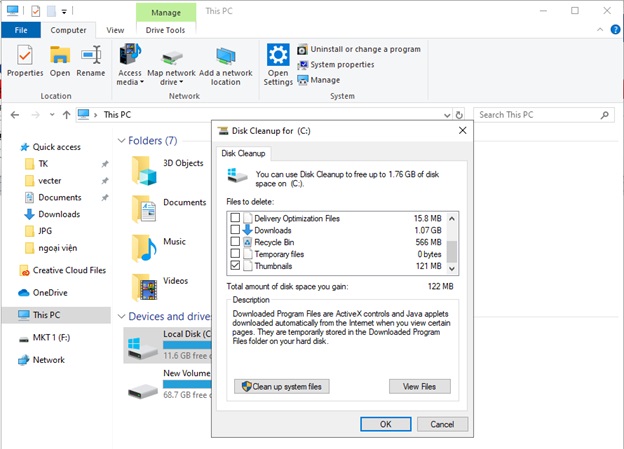This screenshot has width=624, height=449.
Task: Select Local Disk C drive
Action: (168, 345)
